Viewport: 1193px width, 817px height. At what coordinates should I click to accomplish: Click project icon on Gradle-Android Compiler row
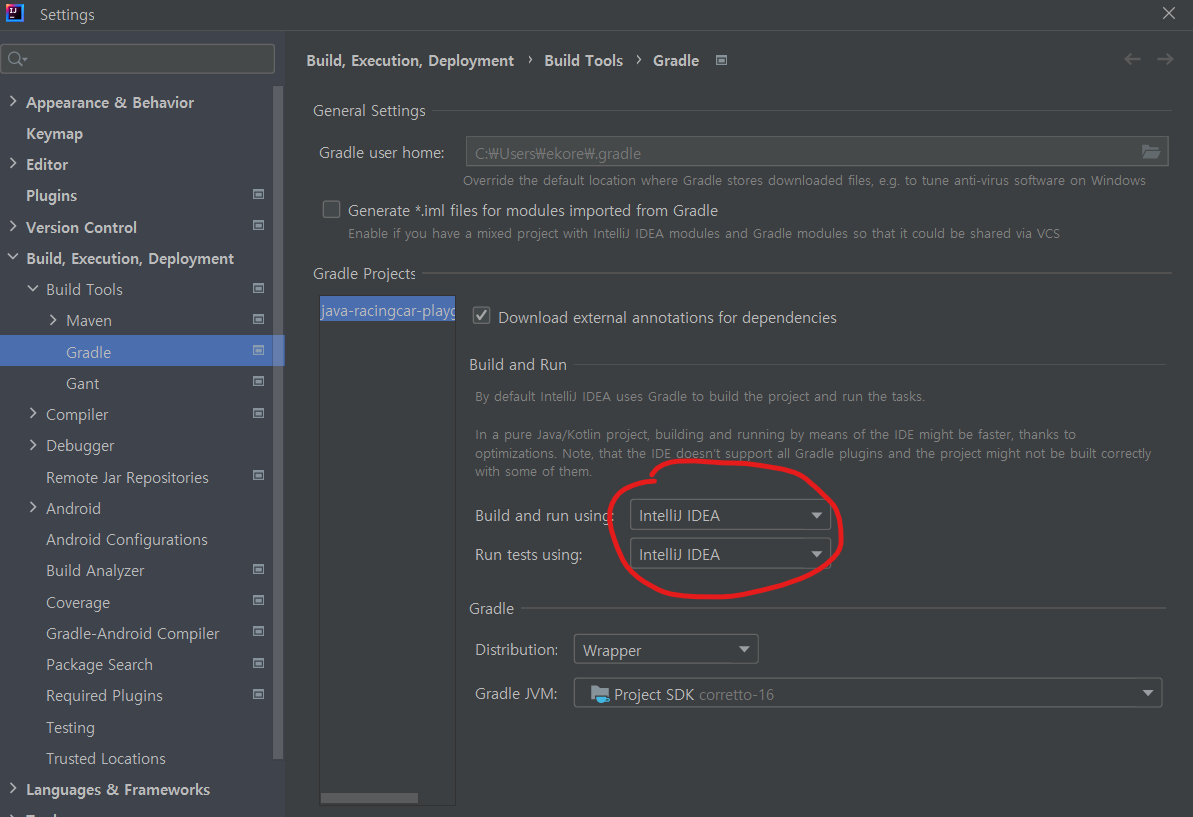pyautogui.click(x=259, y=632)
